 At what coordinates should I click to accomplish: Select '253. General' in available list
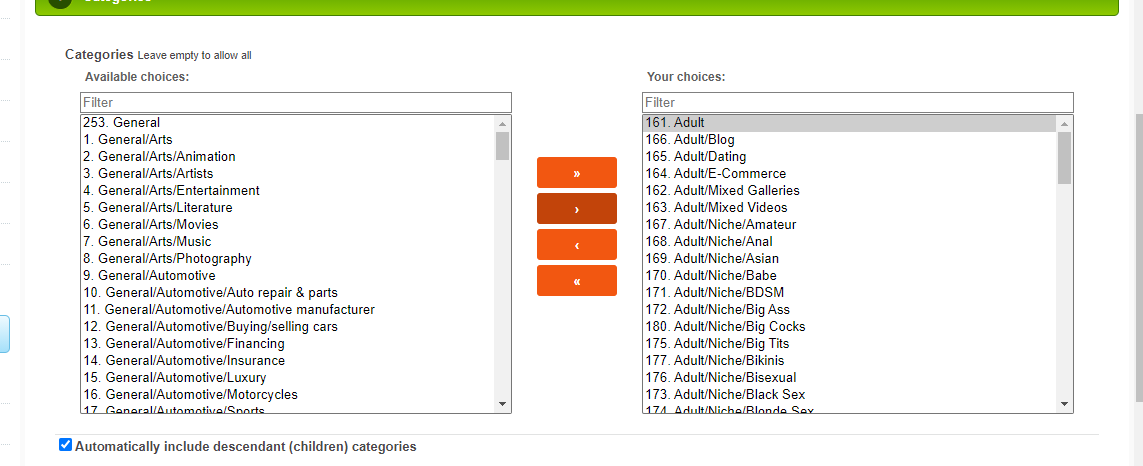tap(288, 123)
